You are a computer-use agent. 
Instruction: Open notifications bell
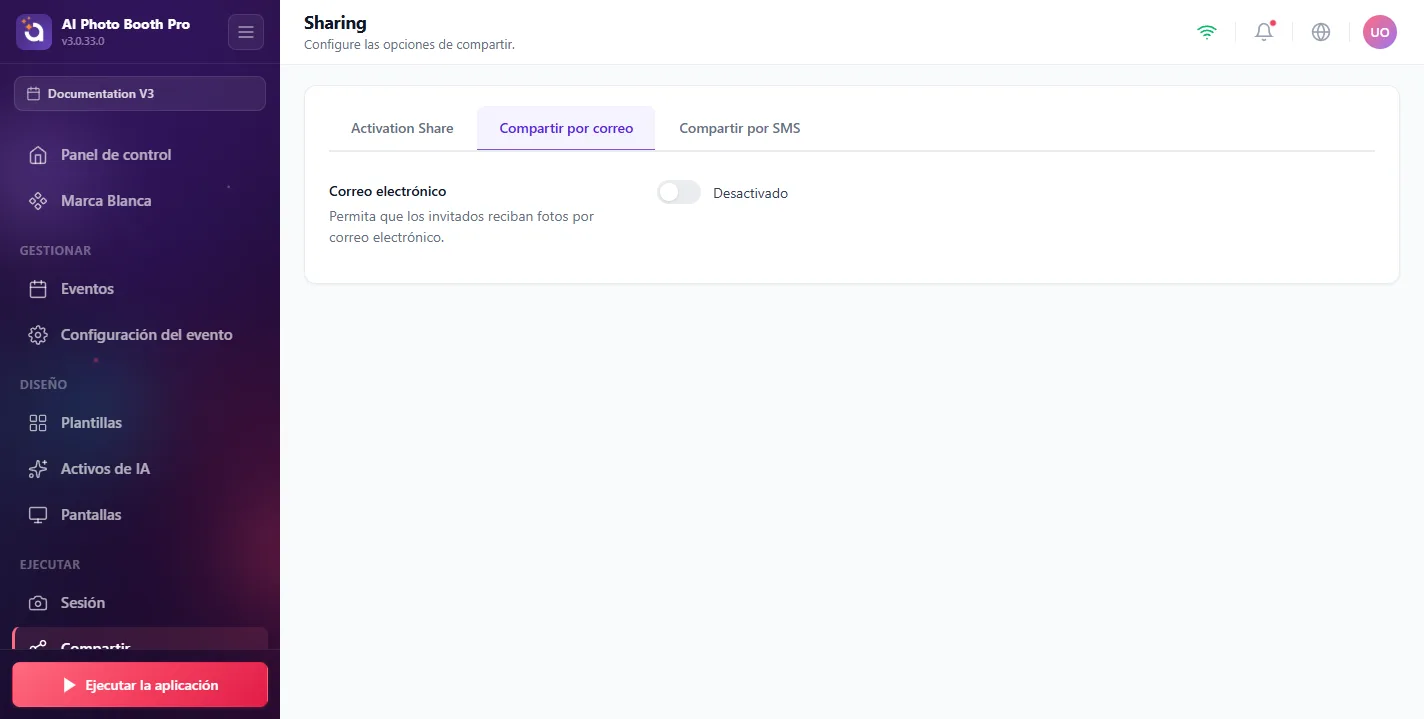1264,32
